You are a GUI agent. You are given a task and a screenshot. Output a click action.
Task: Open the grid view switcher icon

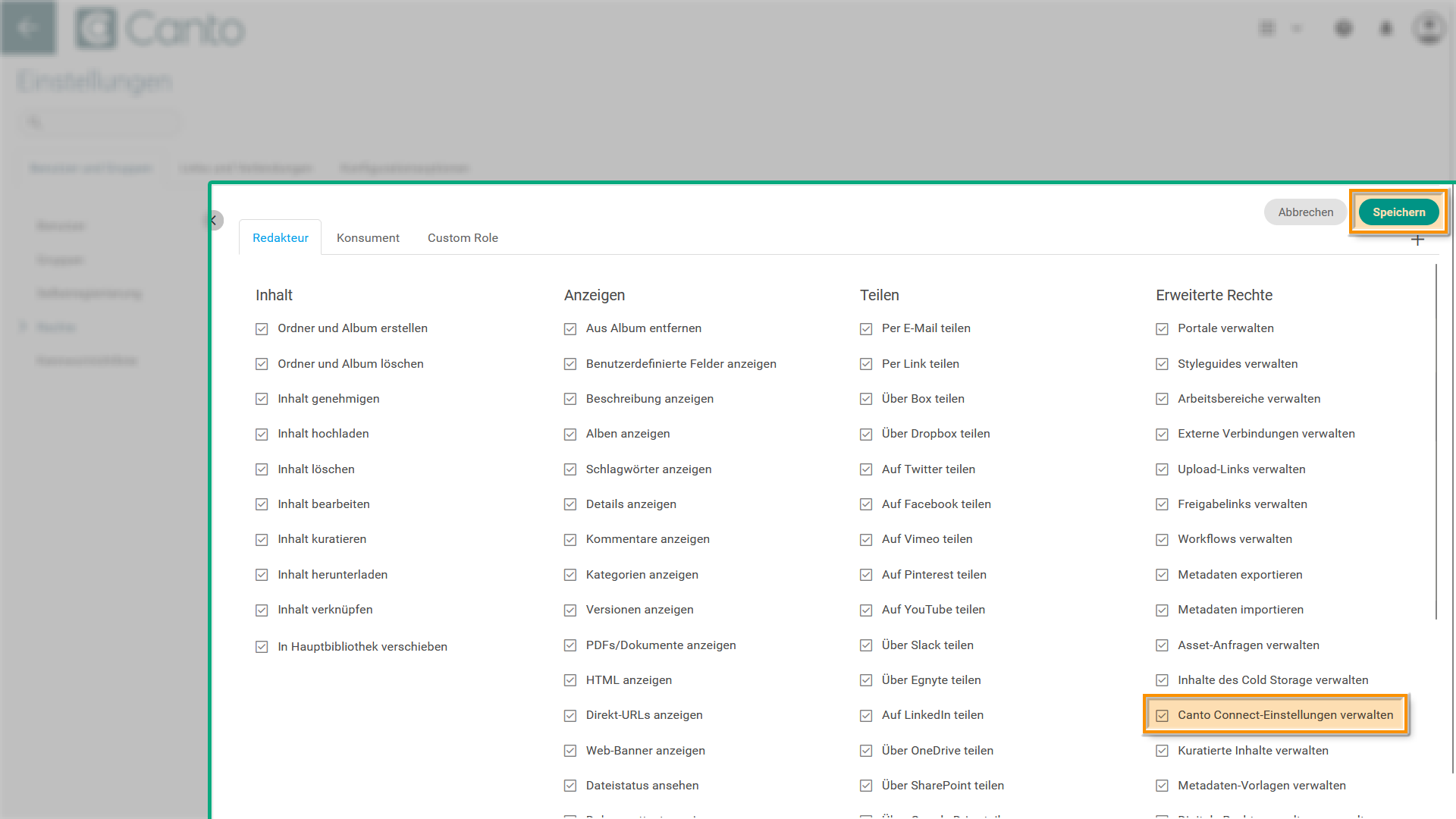coord(1267,29)
